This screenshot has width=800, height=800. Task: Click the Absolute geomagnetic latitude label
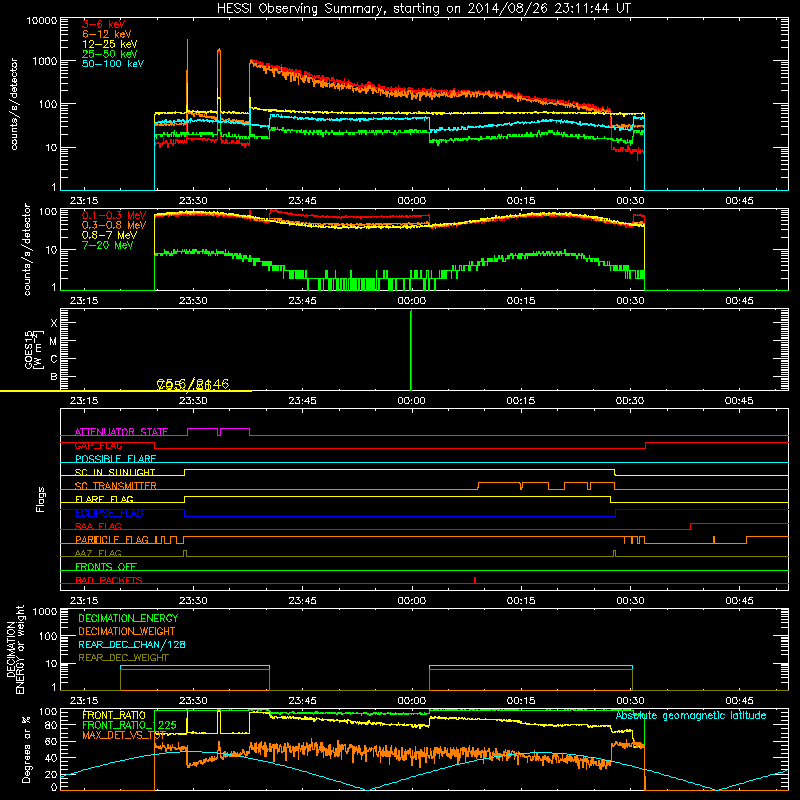[691, 715]
